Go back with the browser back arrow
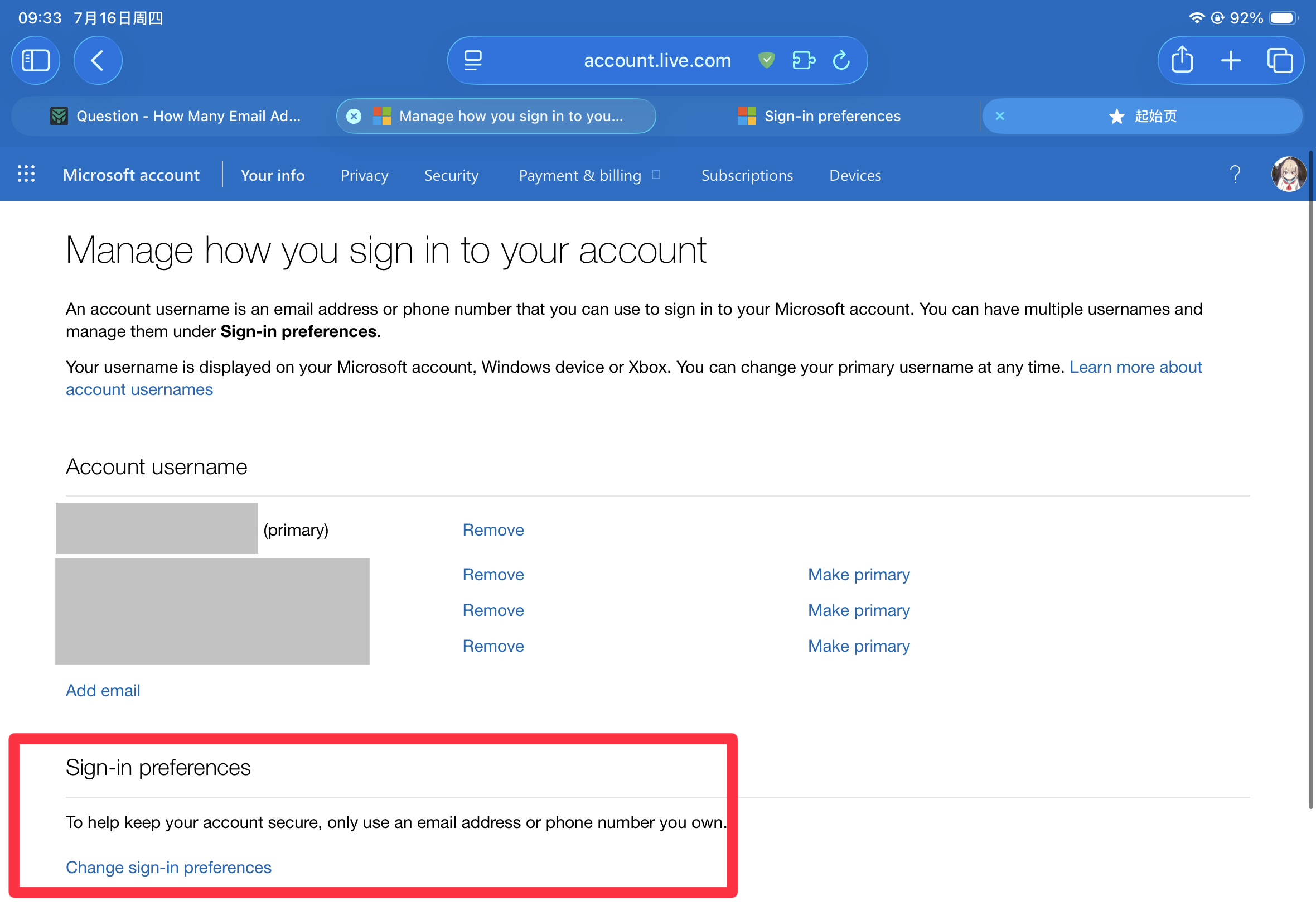The image size is (1316, 915). 98,60
